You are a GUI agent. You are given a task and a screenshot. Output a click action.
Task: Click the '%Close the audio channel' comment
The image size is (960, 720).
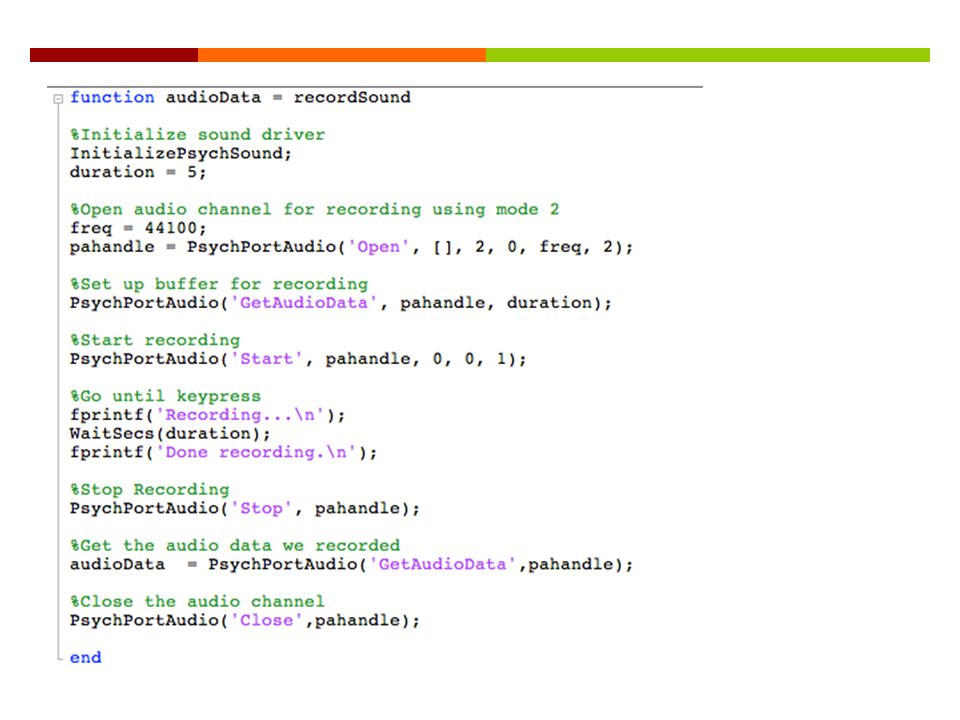click(197, 601)
